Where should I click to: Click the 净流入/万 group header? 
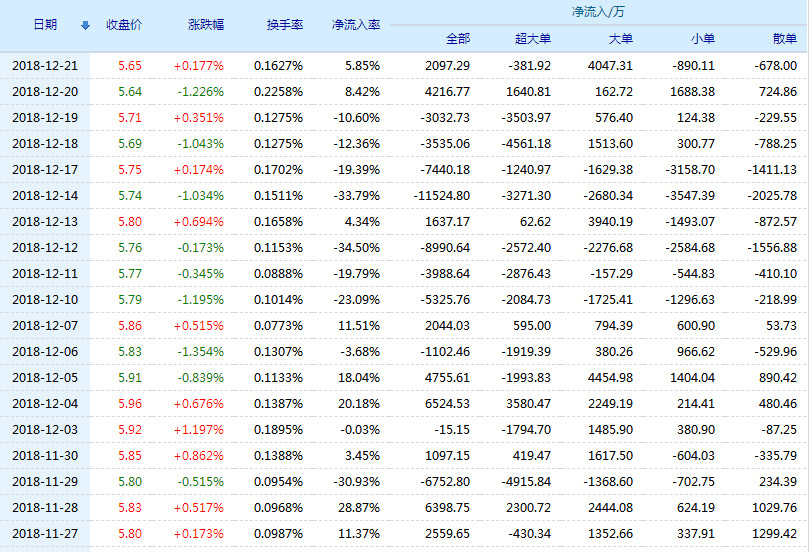pyautogui.click(x=598, y=12)
